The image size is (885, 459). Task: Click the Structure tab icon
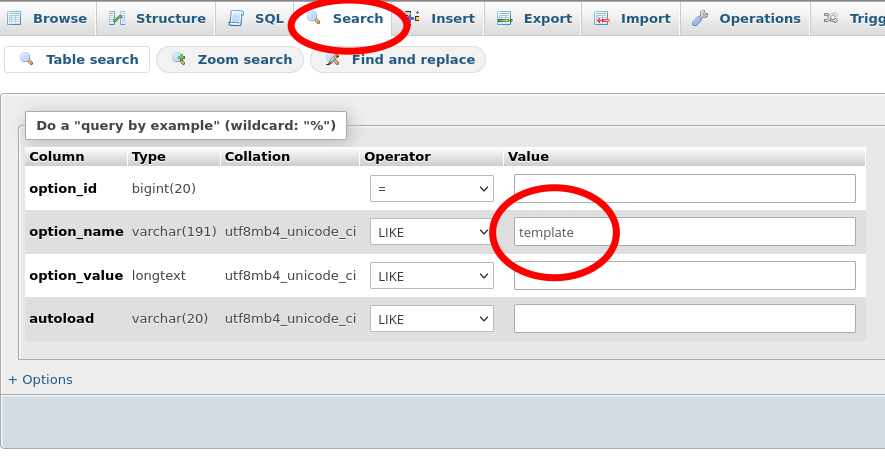click(117, 18)
